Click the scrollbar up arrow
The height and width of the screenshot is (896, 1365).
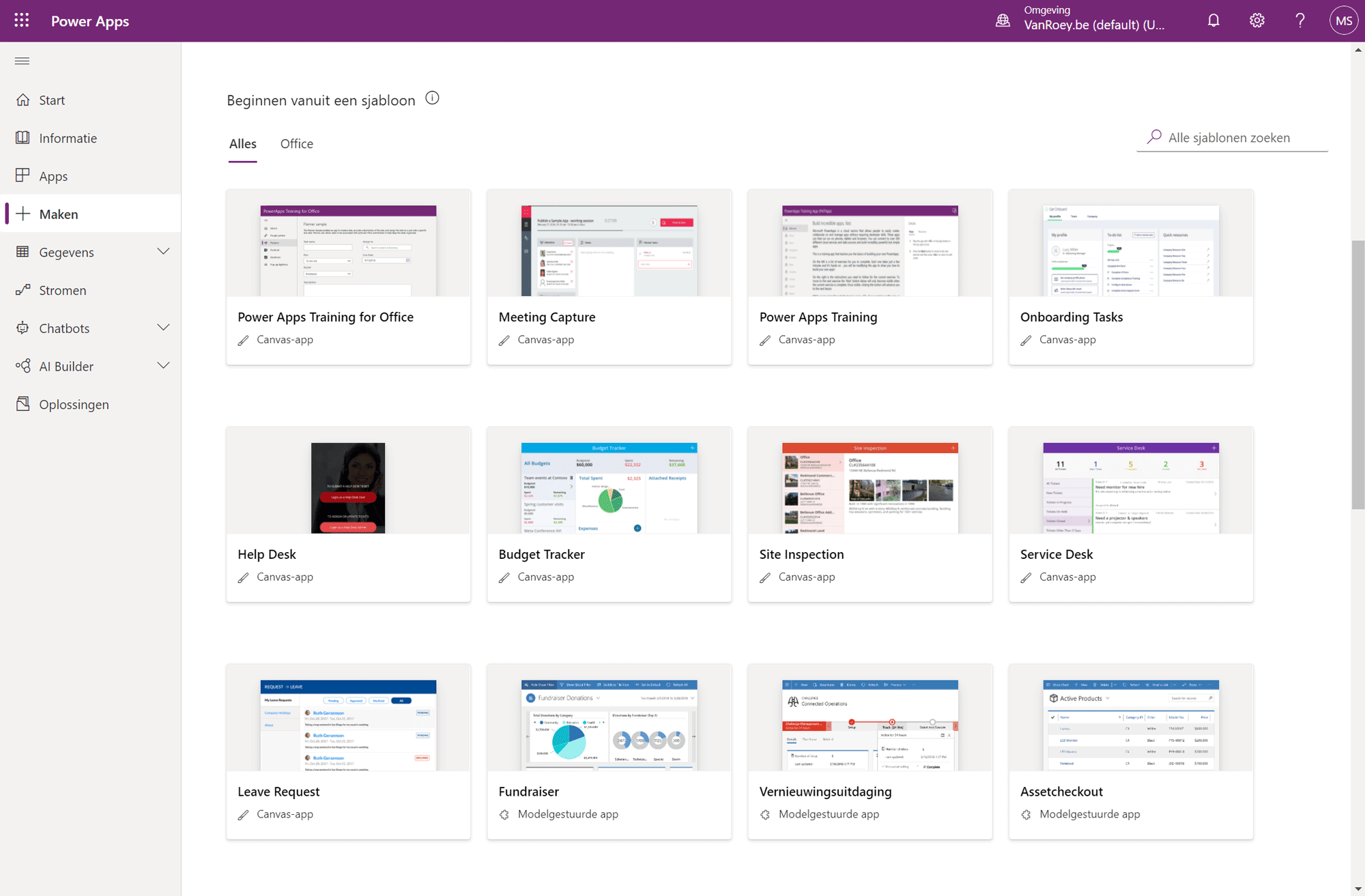(x=1357, y=49)
